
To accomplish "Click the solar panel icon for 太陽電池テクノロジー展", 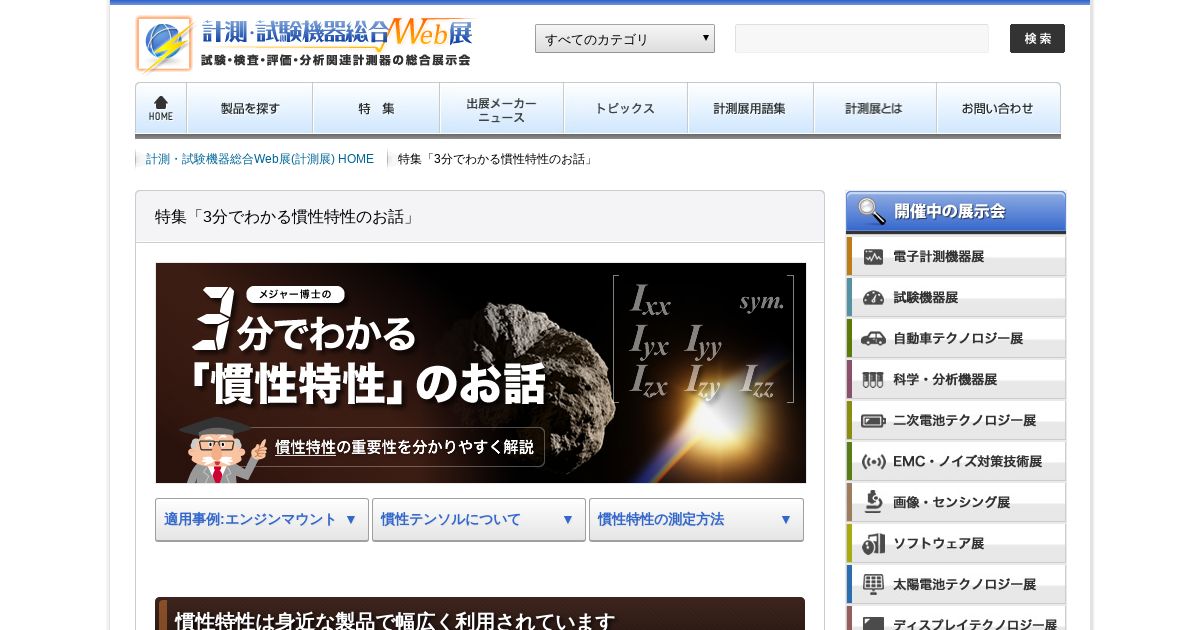I will point(873,584).
